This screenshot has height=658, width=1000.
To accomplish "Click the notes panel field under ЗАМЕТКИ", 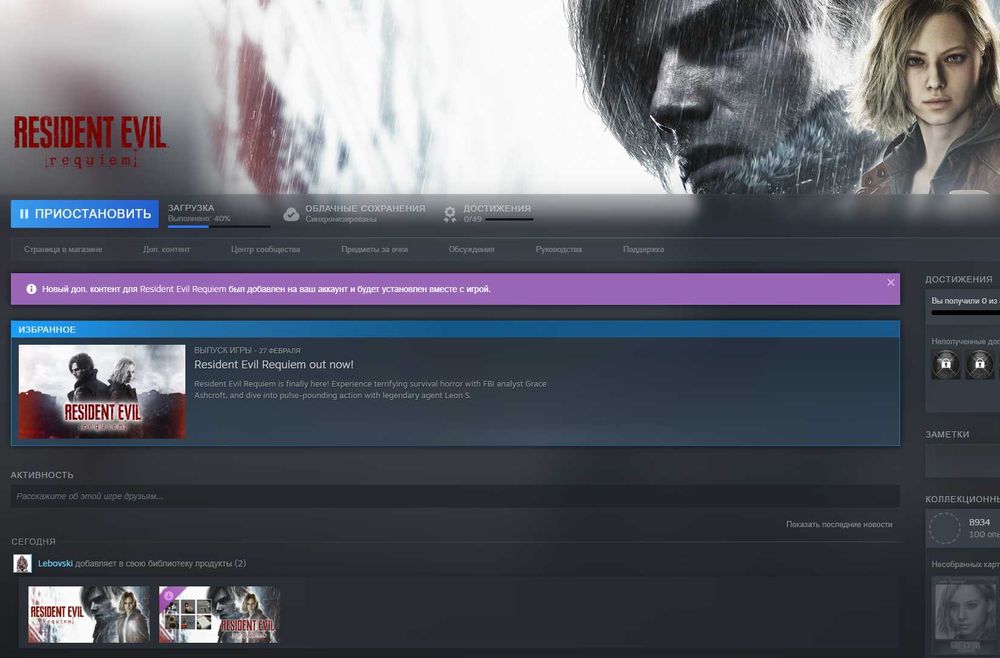I will [x=962, y=460].
